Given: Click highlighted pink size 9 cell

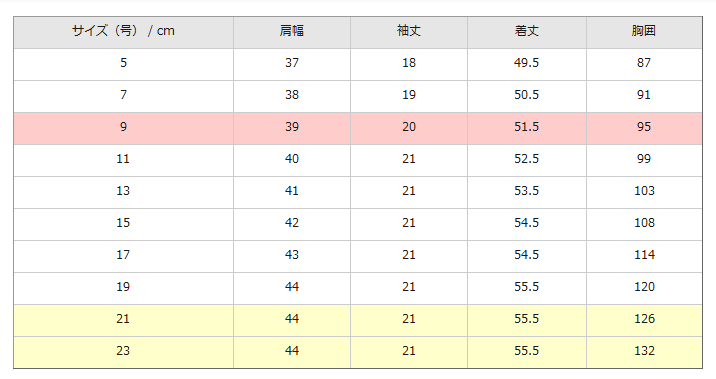Looking at the screenshot, I should (123, 128).
